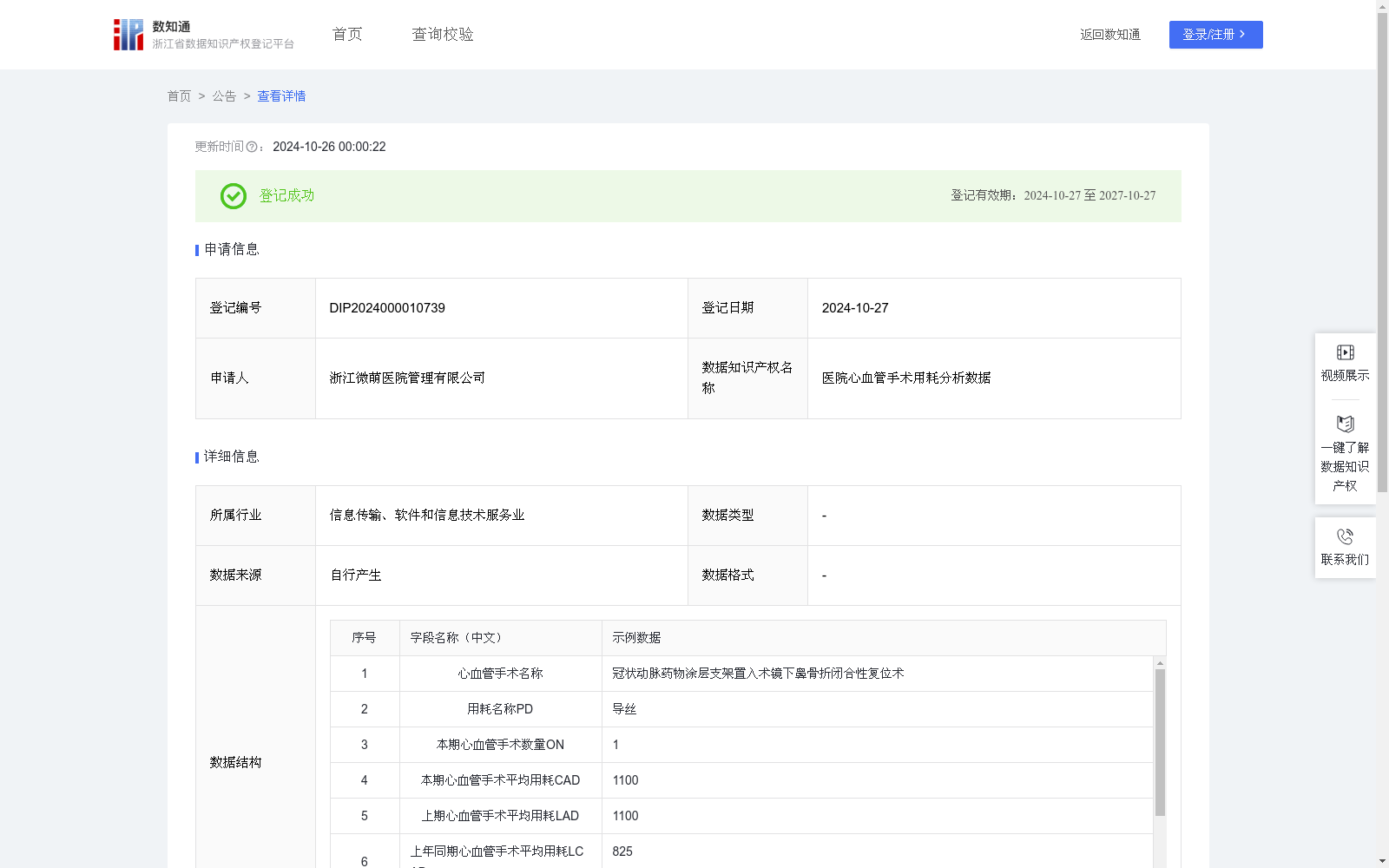Click the 数据结构 row label
Viewport: 1389px width, 868px height.
coord(235,763)
